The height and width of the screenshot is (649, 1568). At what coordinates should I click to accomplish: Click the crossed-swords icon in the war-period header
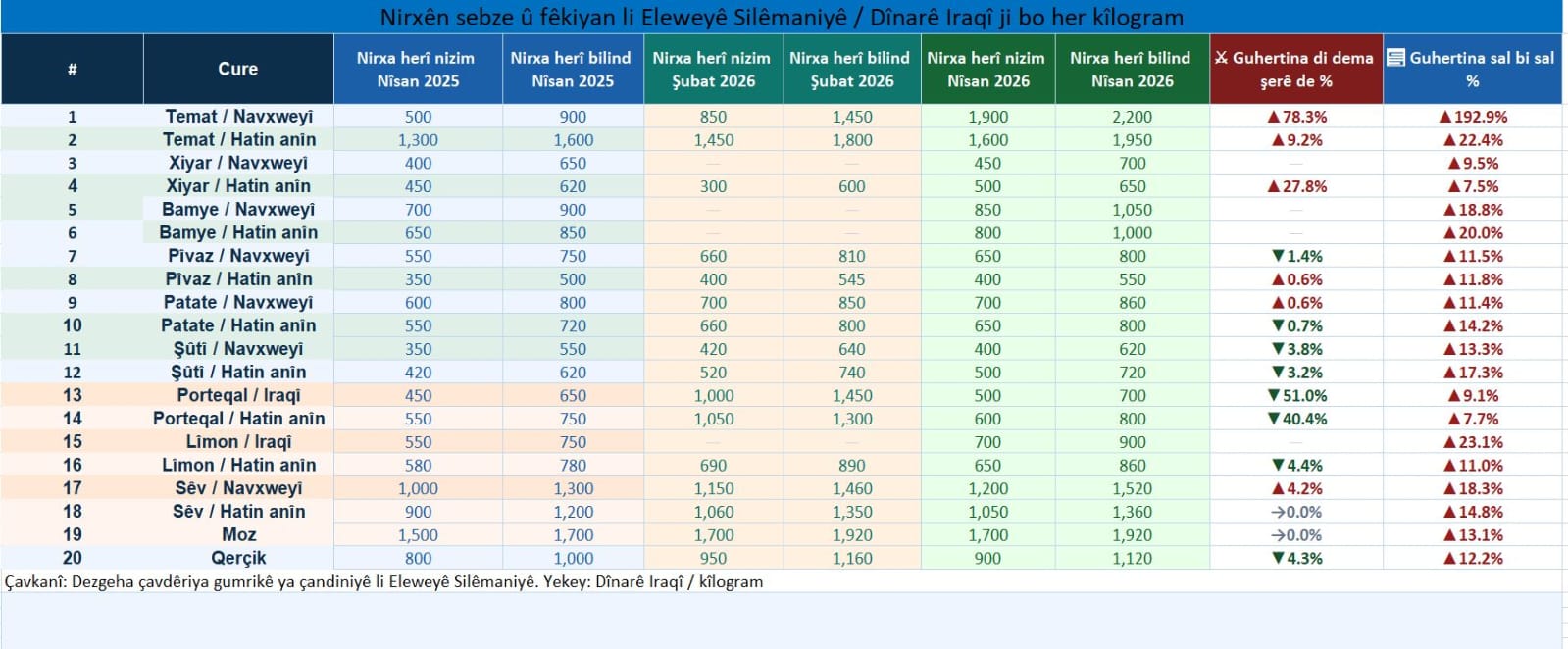[1221, 58]
